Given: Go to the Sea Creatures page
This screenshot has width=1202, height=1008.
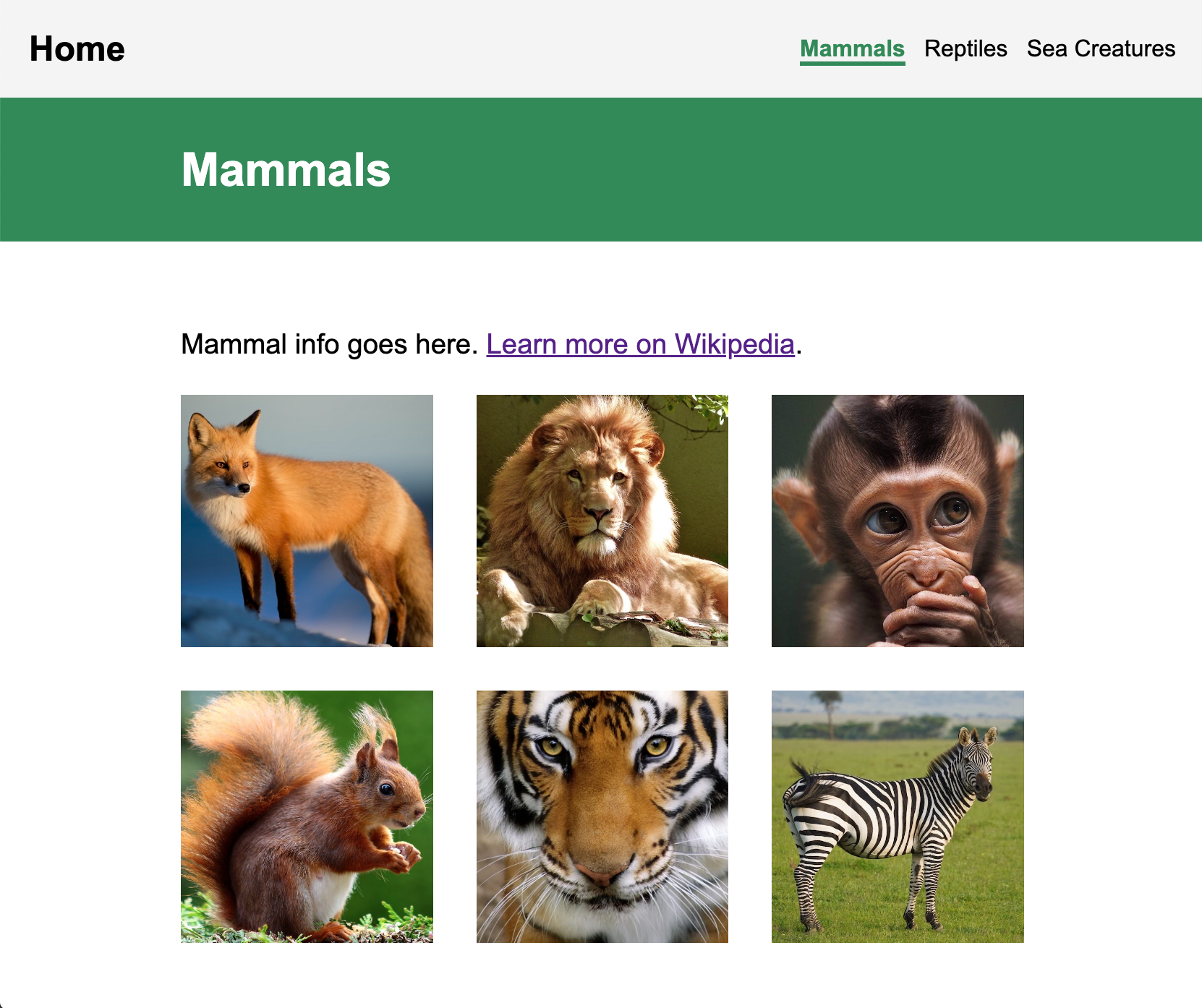Looking at the screenshot, I should (x=1101, y=48).
